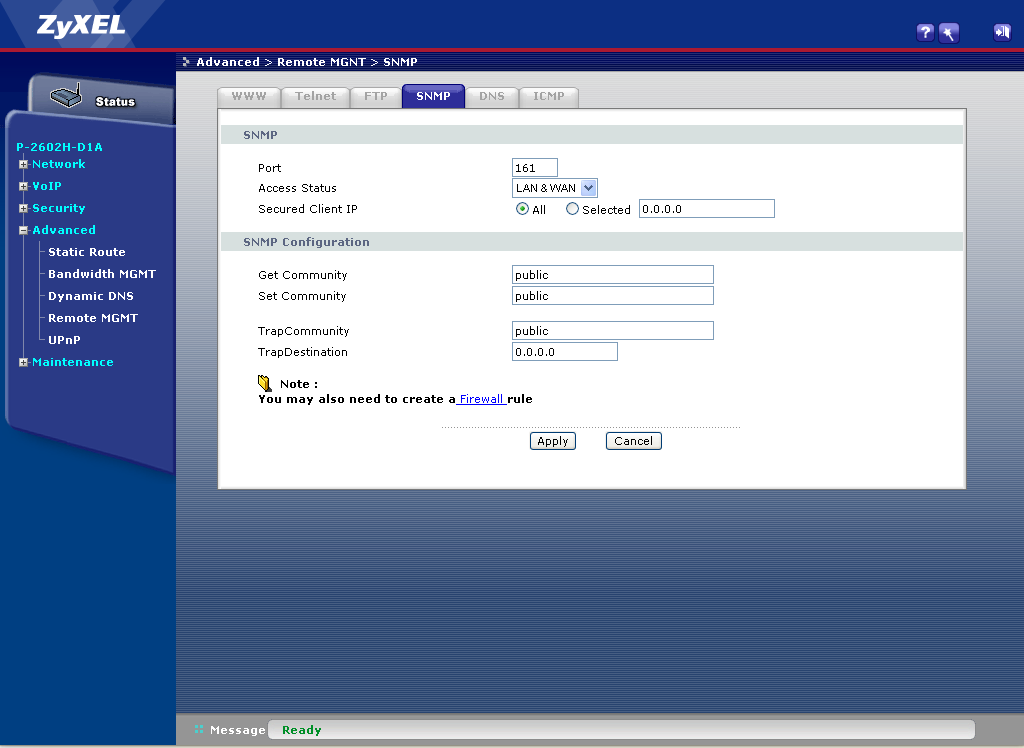The image size is (1024, 748).
Task: Open UPnP in sidebar
Action: (x=64, y=340)
